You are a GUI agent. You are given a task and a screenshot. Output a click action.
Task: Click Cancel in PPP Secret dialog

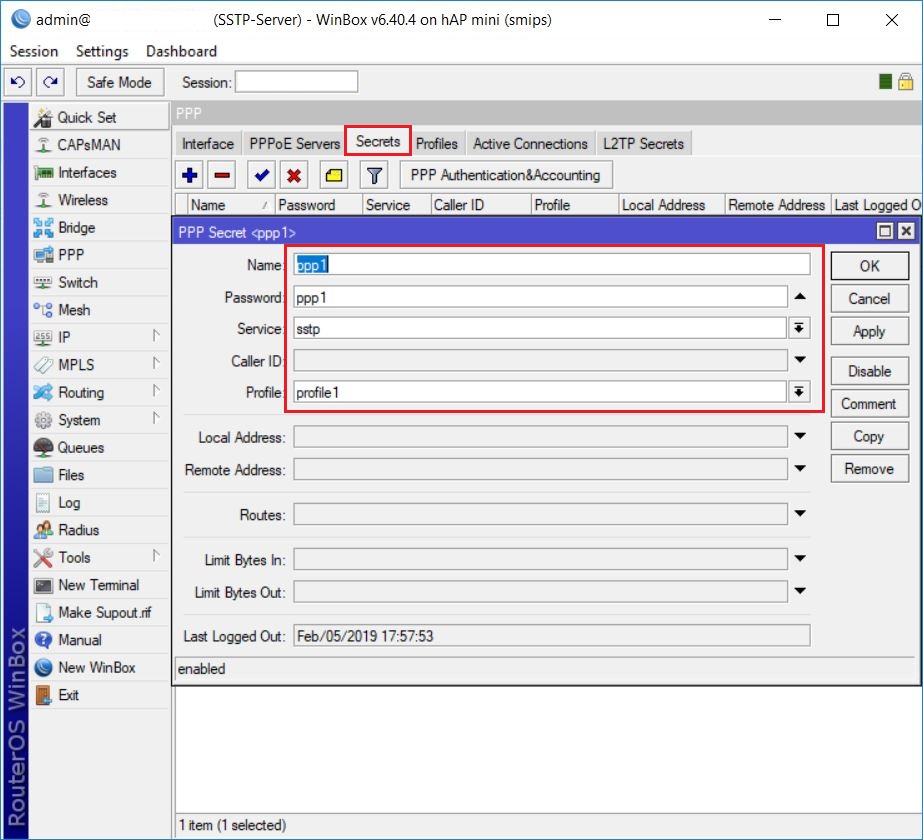[869, 298]
